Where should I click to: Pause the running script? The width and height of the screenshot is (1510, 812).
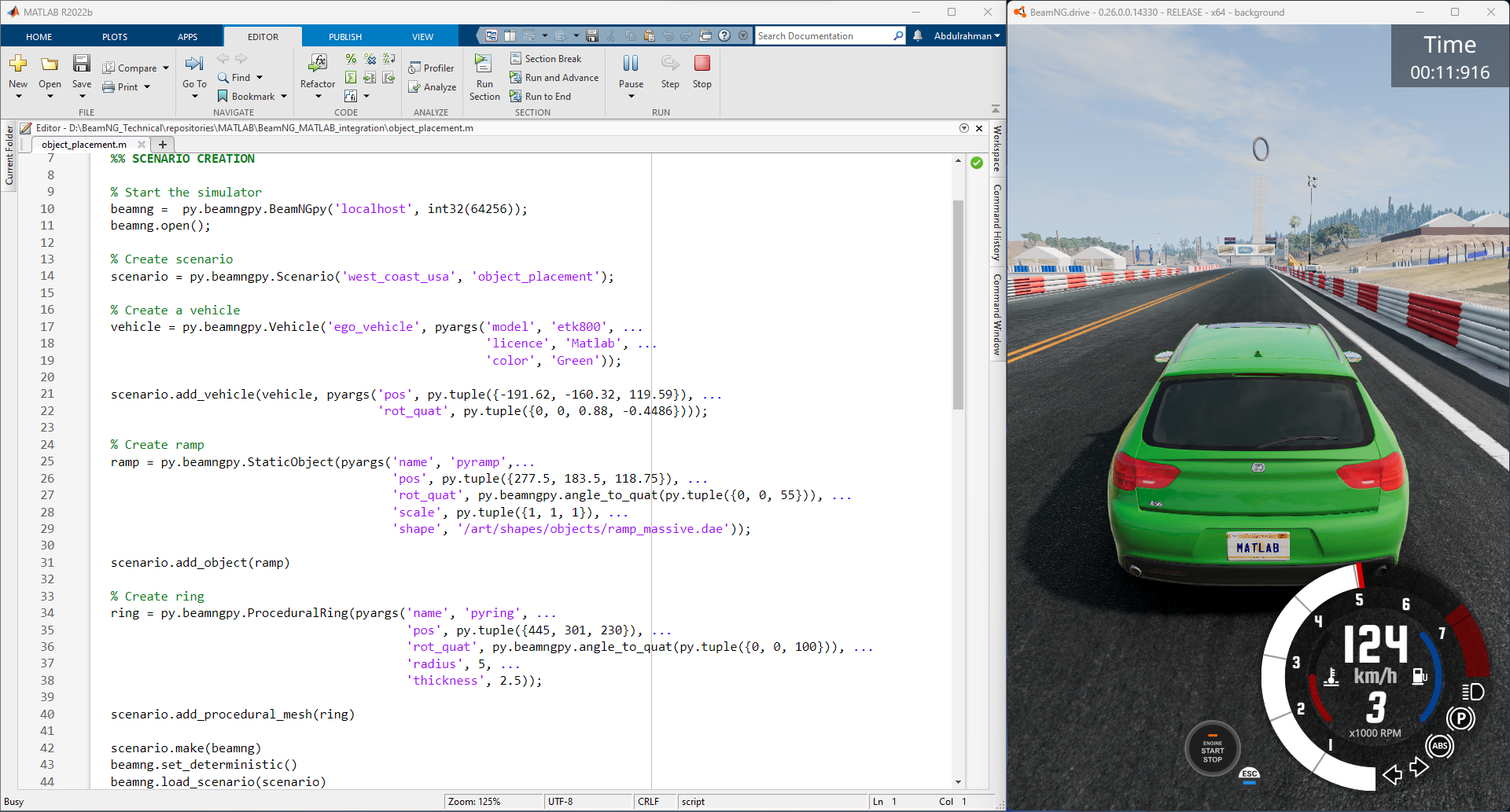coord(631,64)
